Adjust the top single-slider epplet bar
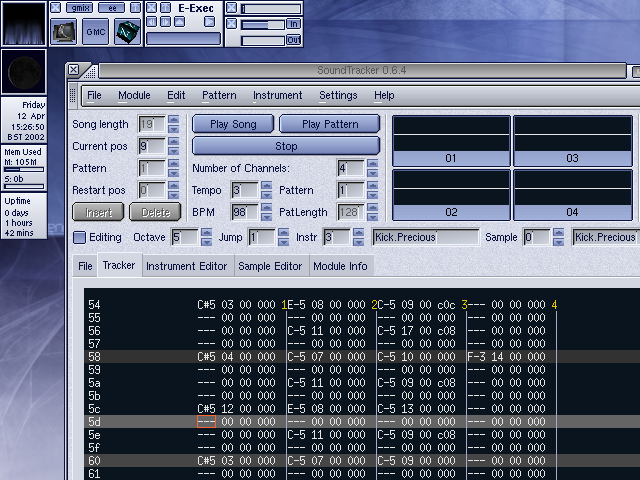This screenshot has height=480, width=640. pyautogui.click(x=271, y=9)
